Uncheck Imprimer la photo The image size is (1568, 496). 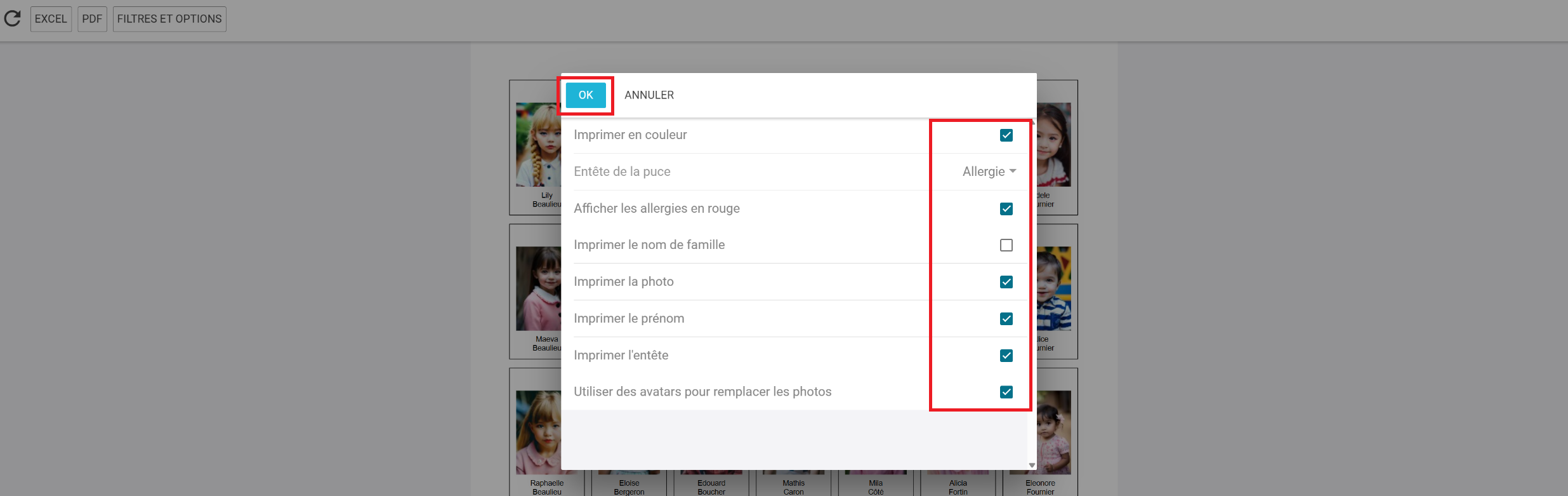(x=1006, y=282)
